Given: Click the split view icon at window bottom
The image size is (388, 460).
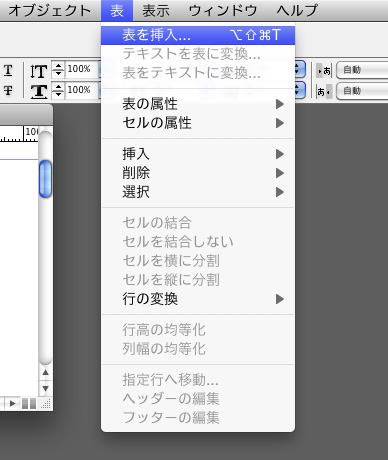Looking at the screenshot, I should pos(29,404).
